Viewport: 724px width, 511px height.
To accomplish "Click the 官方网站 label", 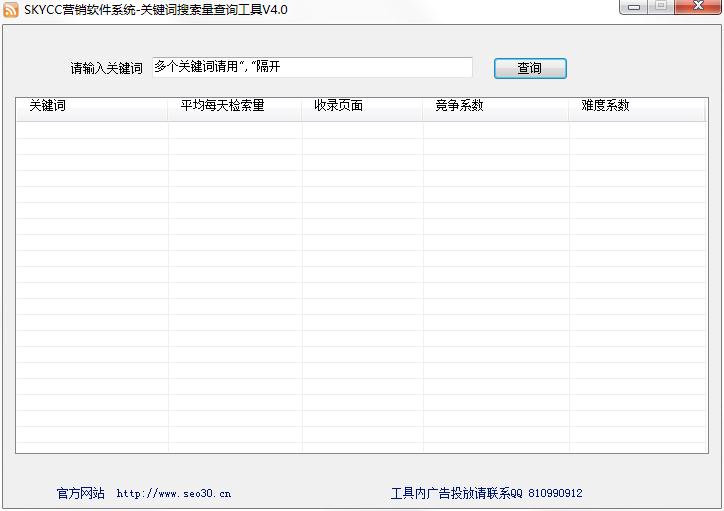I will click(x=80, y=493).
